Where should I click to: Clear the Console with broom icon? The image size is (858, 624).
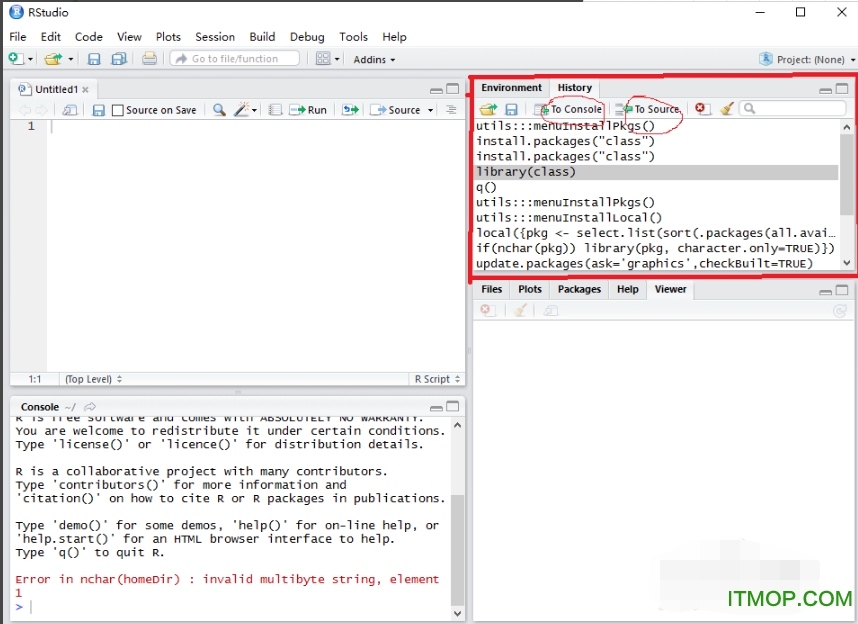coord(727,110)
